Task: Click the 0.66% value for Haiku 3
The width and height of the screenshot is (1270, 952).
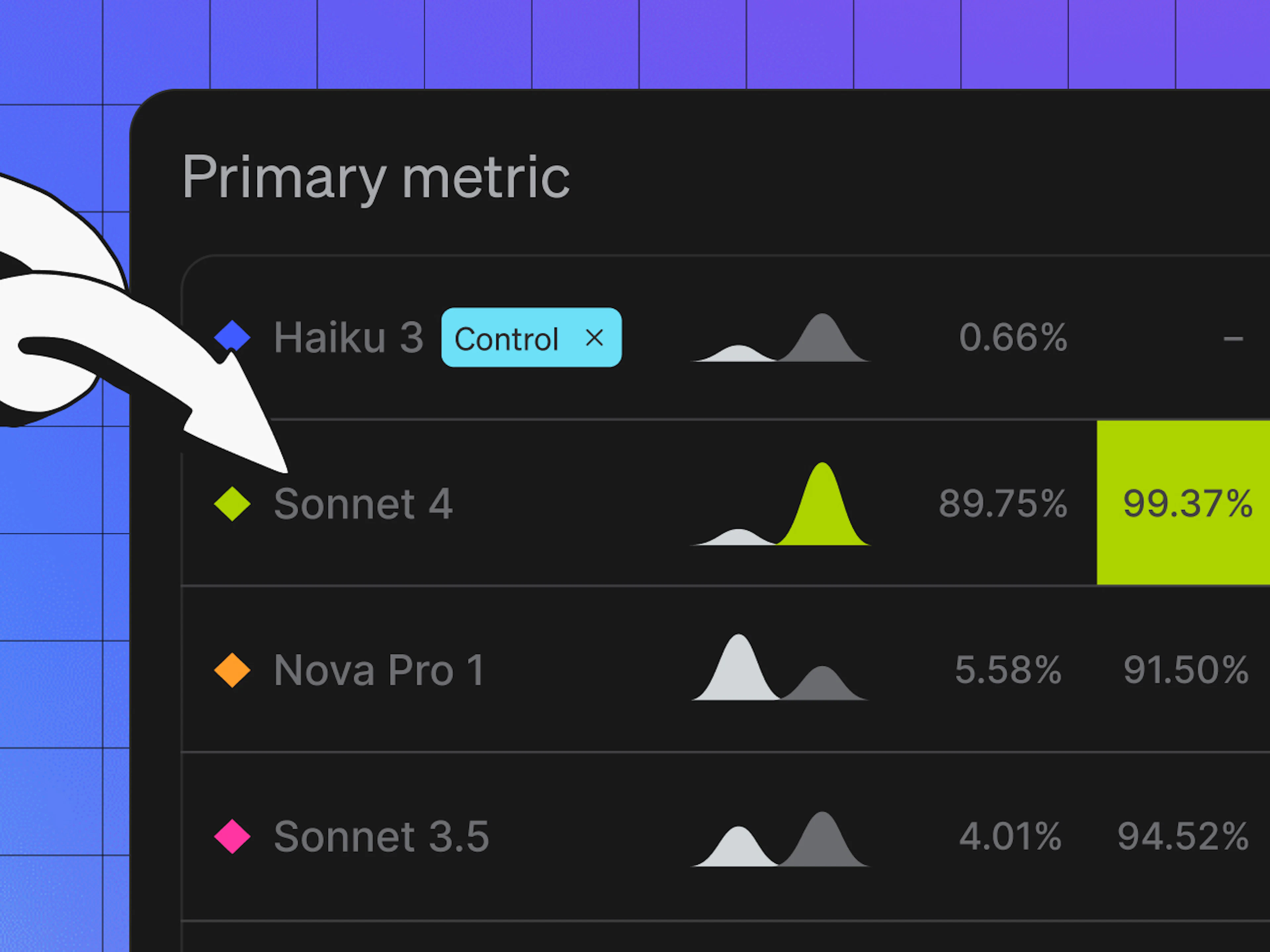Action: [1013, 337]
